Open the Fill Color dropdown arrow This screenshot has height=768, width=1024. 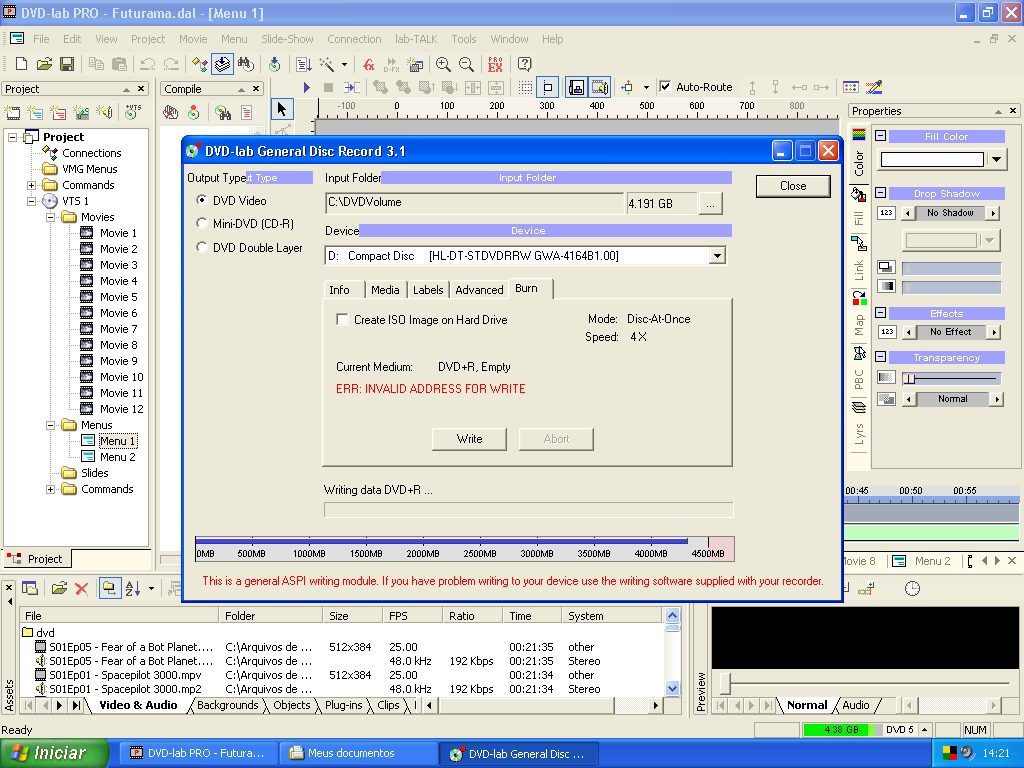click(996, 159)
